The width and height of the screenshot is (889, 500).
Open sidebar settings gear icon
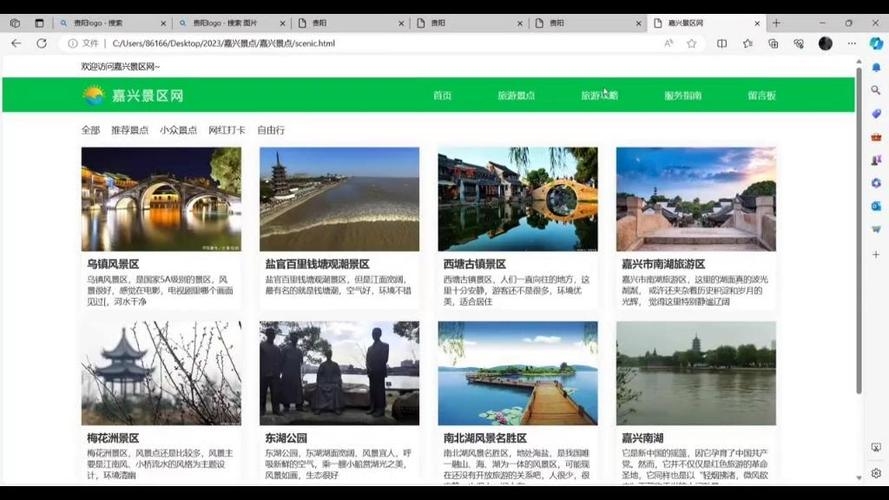pos(876,473)
